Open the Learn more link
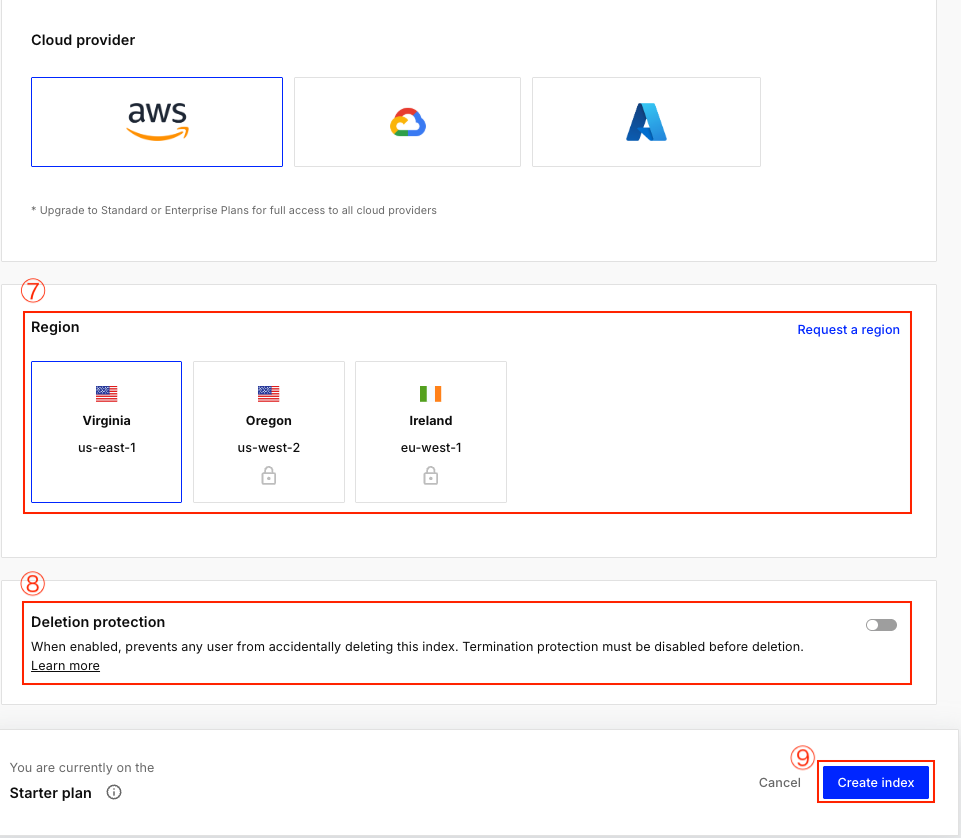Viewport: 961px width, 838px height. coord(65,666)
